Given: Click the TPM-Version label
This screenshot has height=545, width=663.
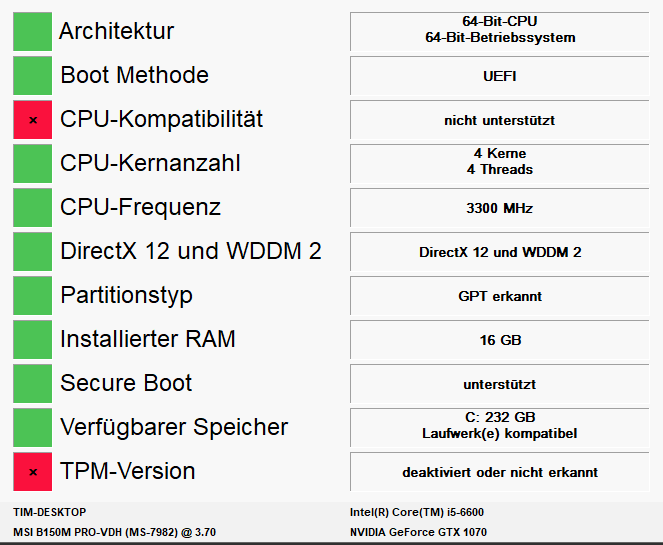Looking at the screenshot, I should (128, 471).
